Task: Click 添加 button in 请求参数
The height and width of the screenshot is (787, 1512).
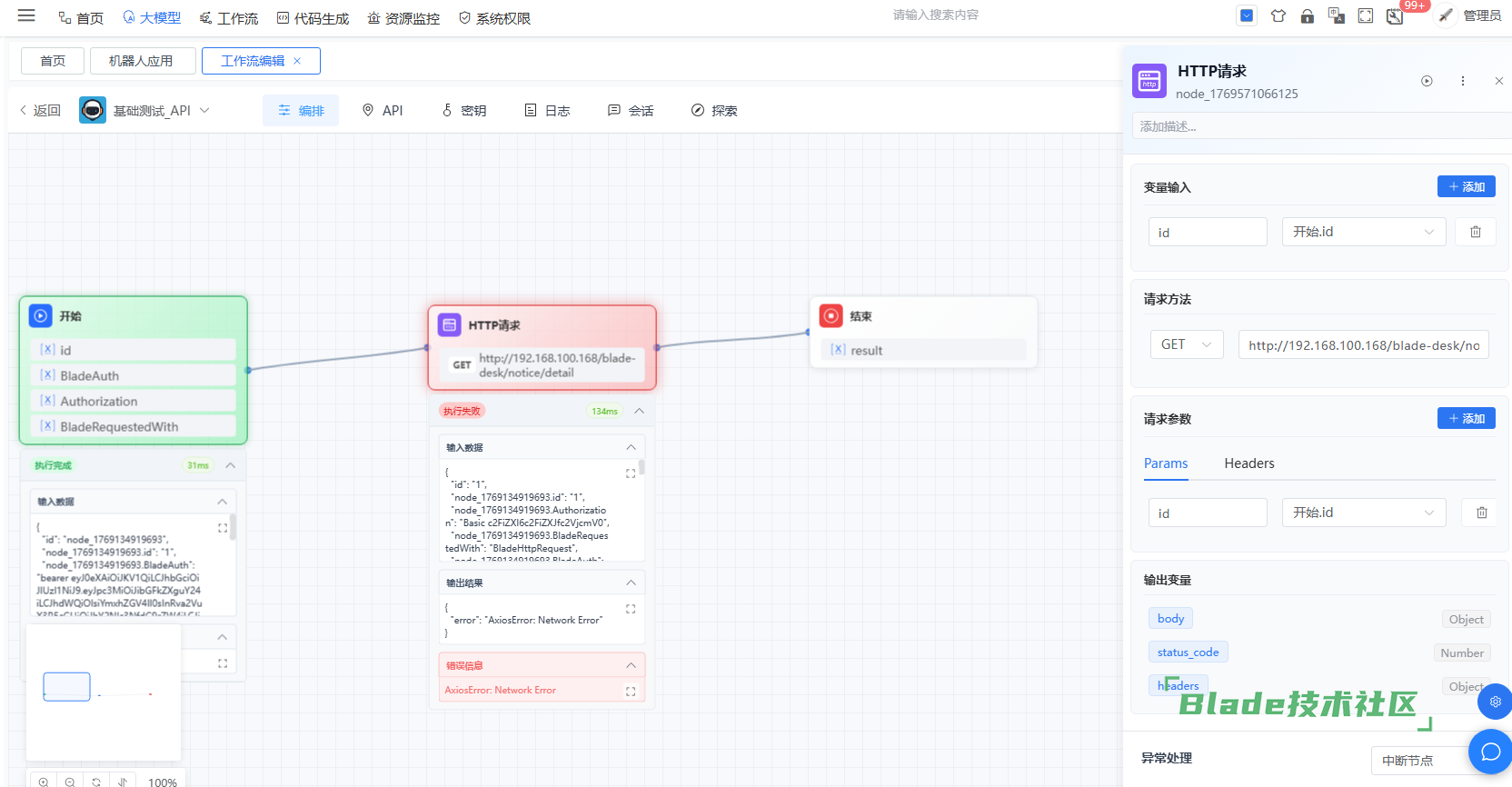Action: (x=1466, y=418)
